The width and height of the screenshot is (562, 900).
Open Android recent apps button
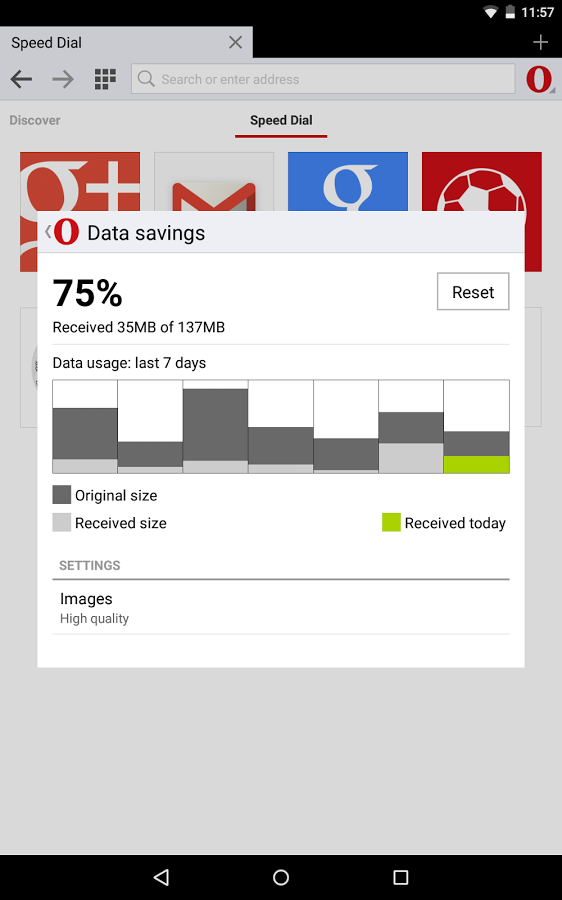pyautogui.click(x=401, y=877)
